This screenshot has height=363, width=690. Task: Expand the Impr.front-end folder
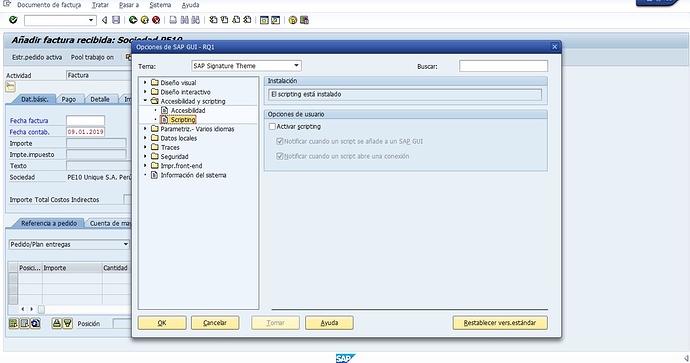point(145,165)
